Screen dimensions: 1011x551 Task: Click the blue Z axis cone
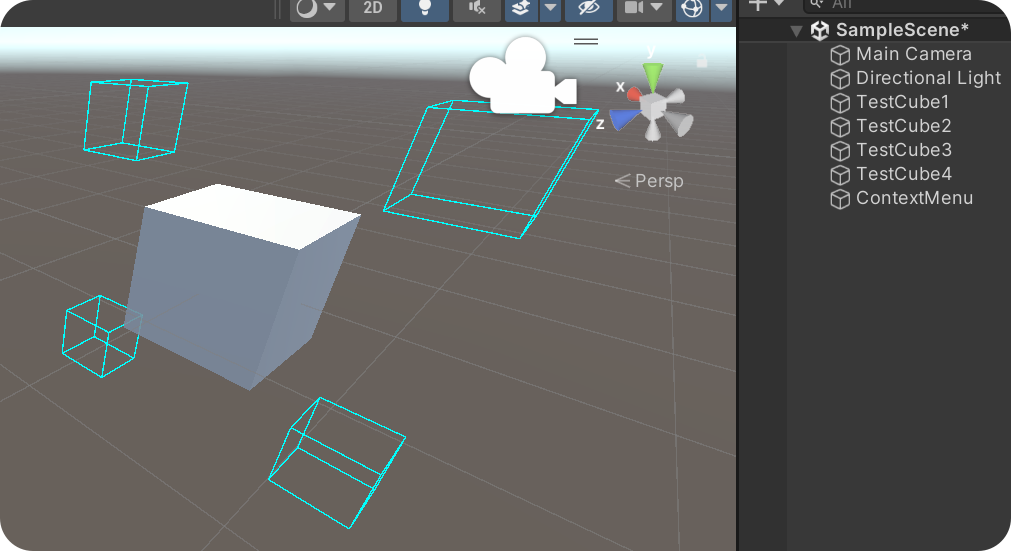click(624, 119)
